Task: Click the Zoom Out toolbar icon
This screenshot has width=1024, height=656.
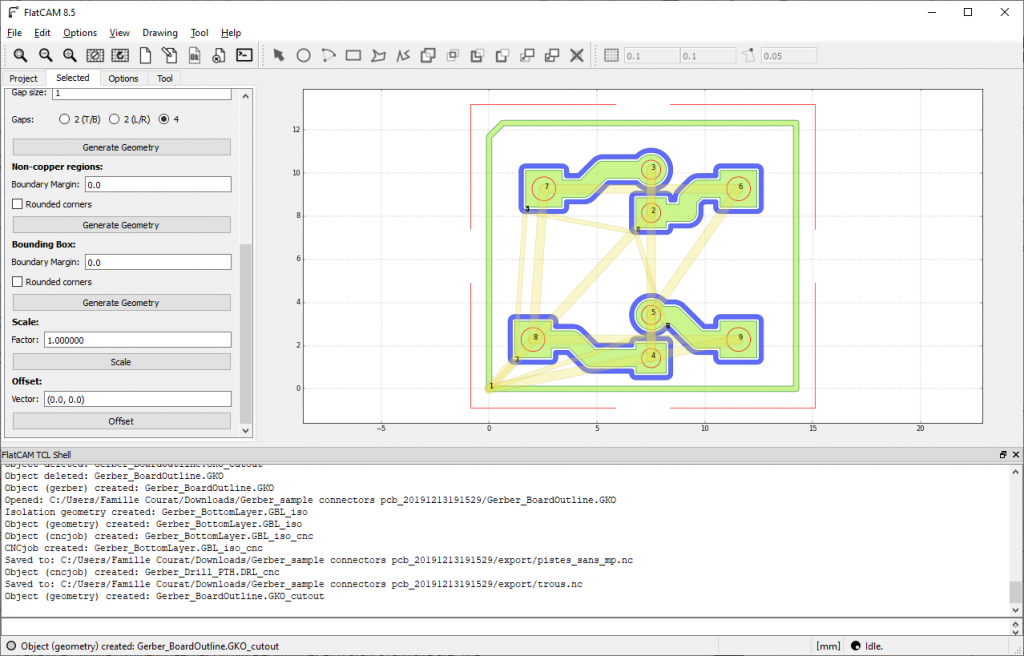Action: click(45, 56)
